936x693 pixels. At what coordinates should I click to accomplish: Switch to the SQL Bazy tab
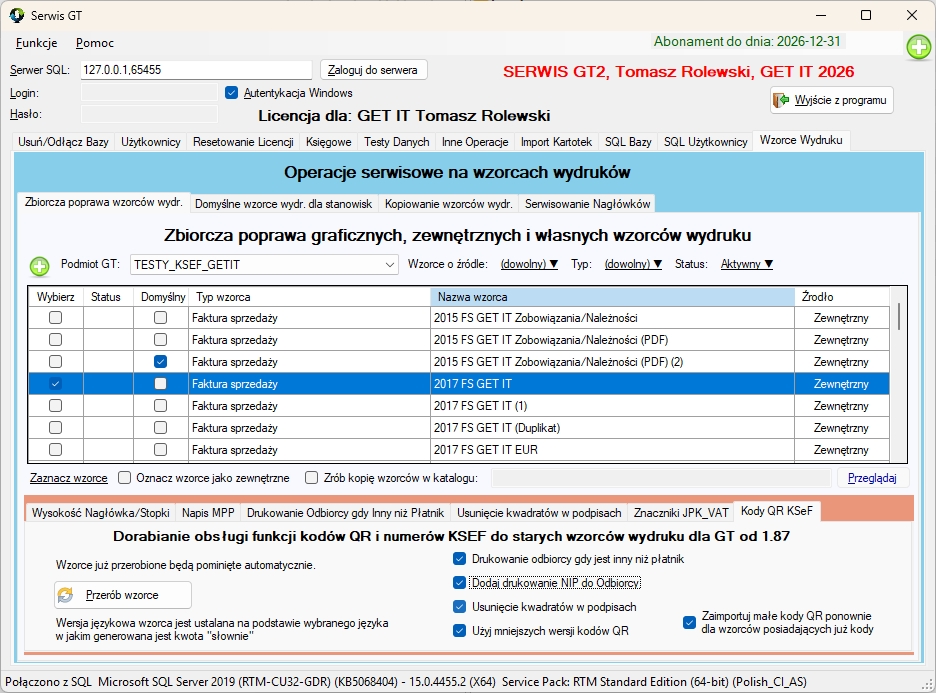[627, 142]
